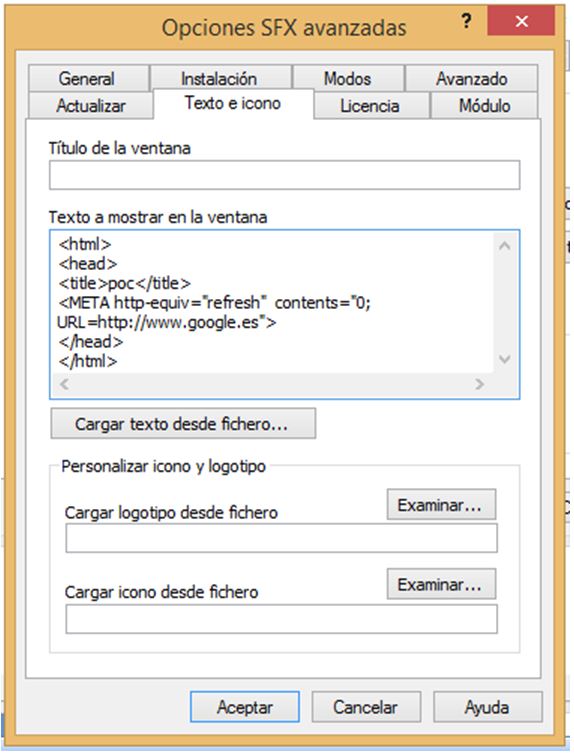
Task: Open the Instalación tab
Action: (x=220, y=78)
